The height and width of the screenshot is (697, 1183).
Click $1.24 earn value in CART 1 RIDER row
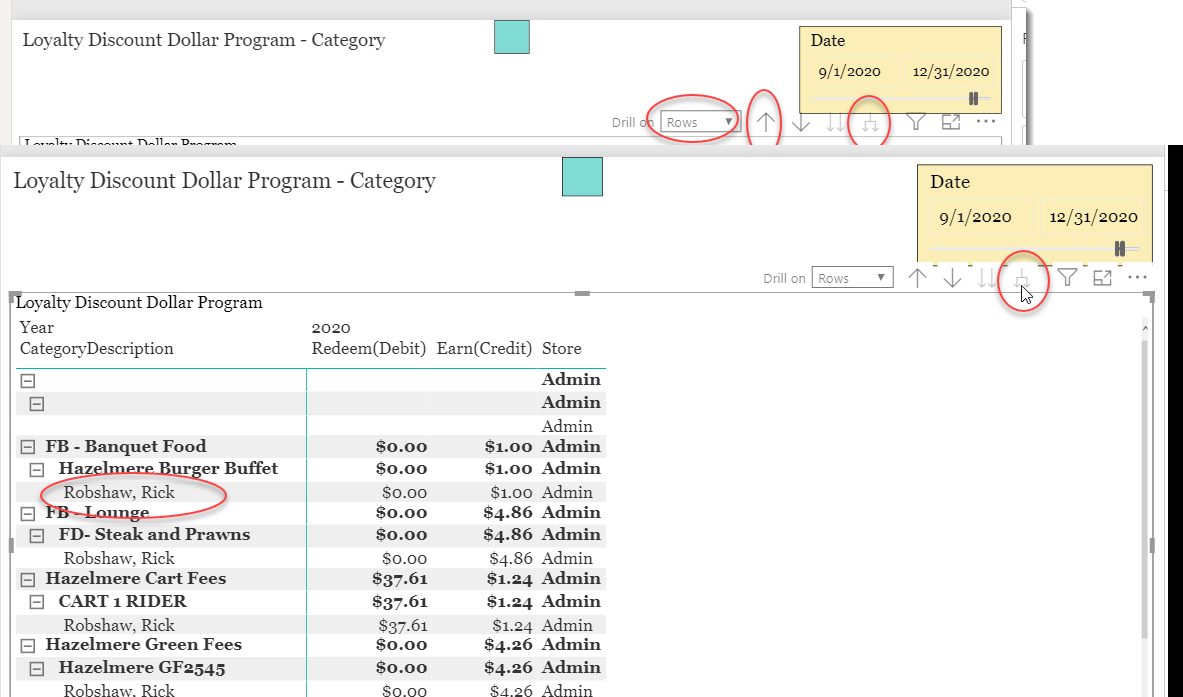(x=509, y=602)
